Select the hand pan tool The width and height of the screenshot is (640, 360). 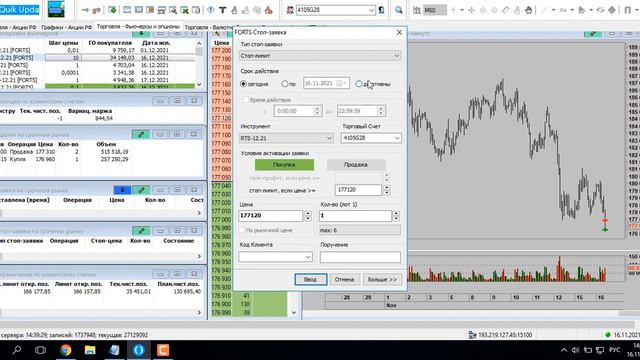pos(529,10)
